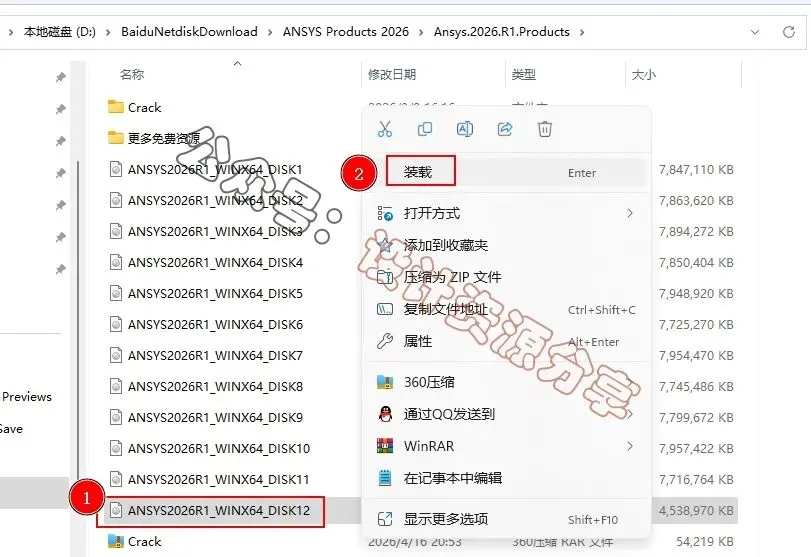The height and width of the screenshot is (557, 811).
Task: Select file ANSYS2026R1_WINX64_DISK6
Action: click(215, 325)
